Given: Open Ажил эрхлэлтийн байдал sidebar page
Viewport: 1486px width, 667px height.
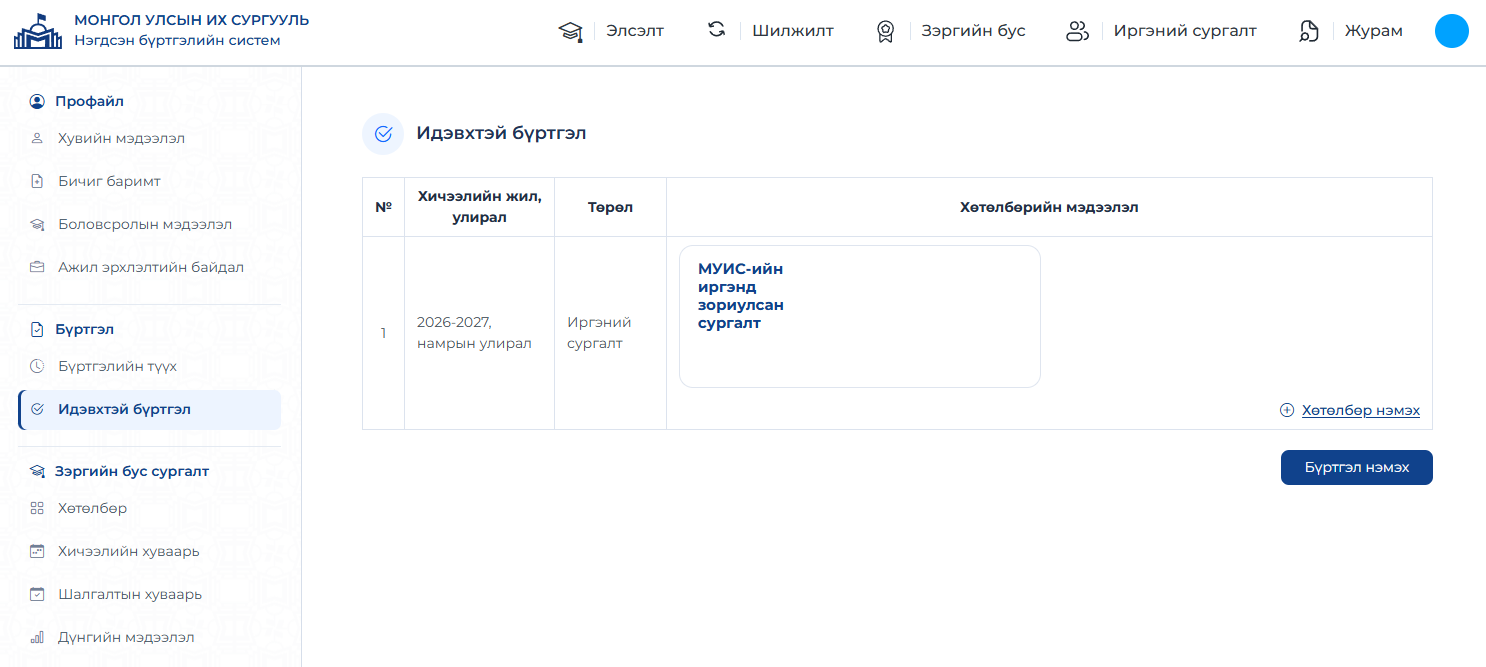Looking at the screenshot, I should tap(149, 268).
